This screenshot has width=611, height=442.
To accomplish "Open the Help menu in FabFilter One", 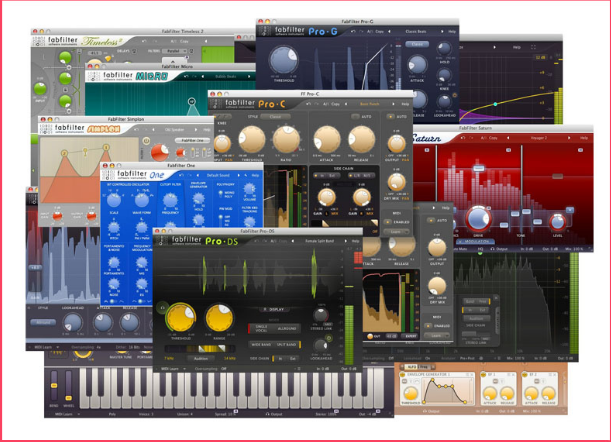I will (255, 175).
